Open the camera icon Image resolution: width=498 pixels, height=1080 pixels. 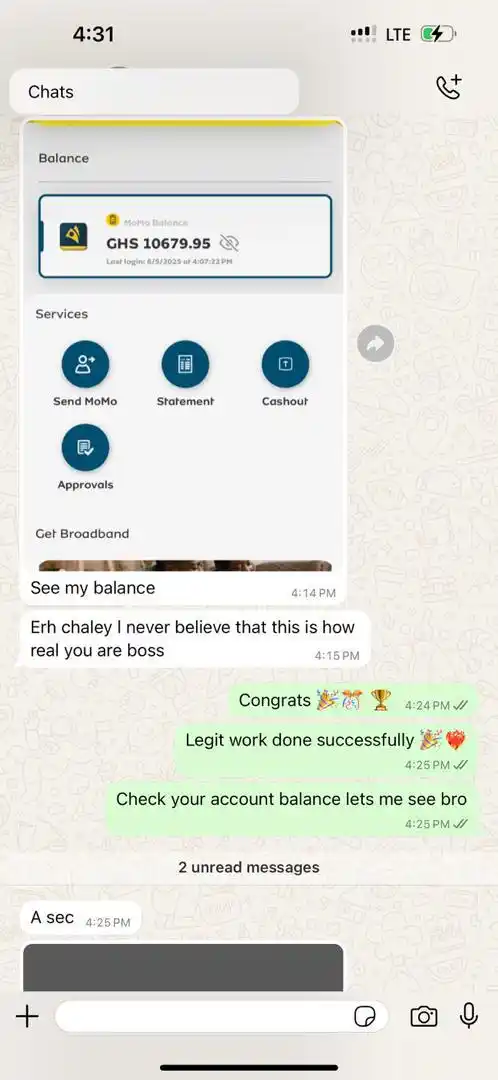coord(424,1016)
